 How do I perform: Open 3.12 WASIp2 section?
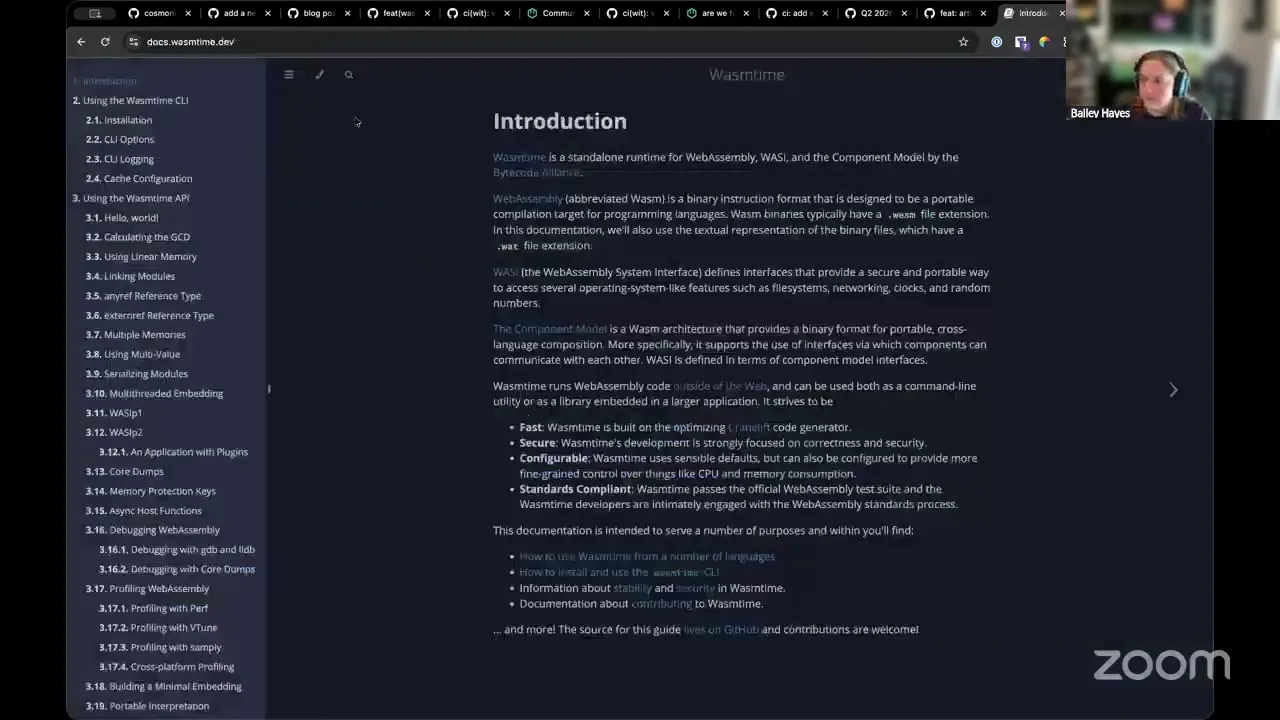pos(114,432)
